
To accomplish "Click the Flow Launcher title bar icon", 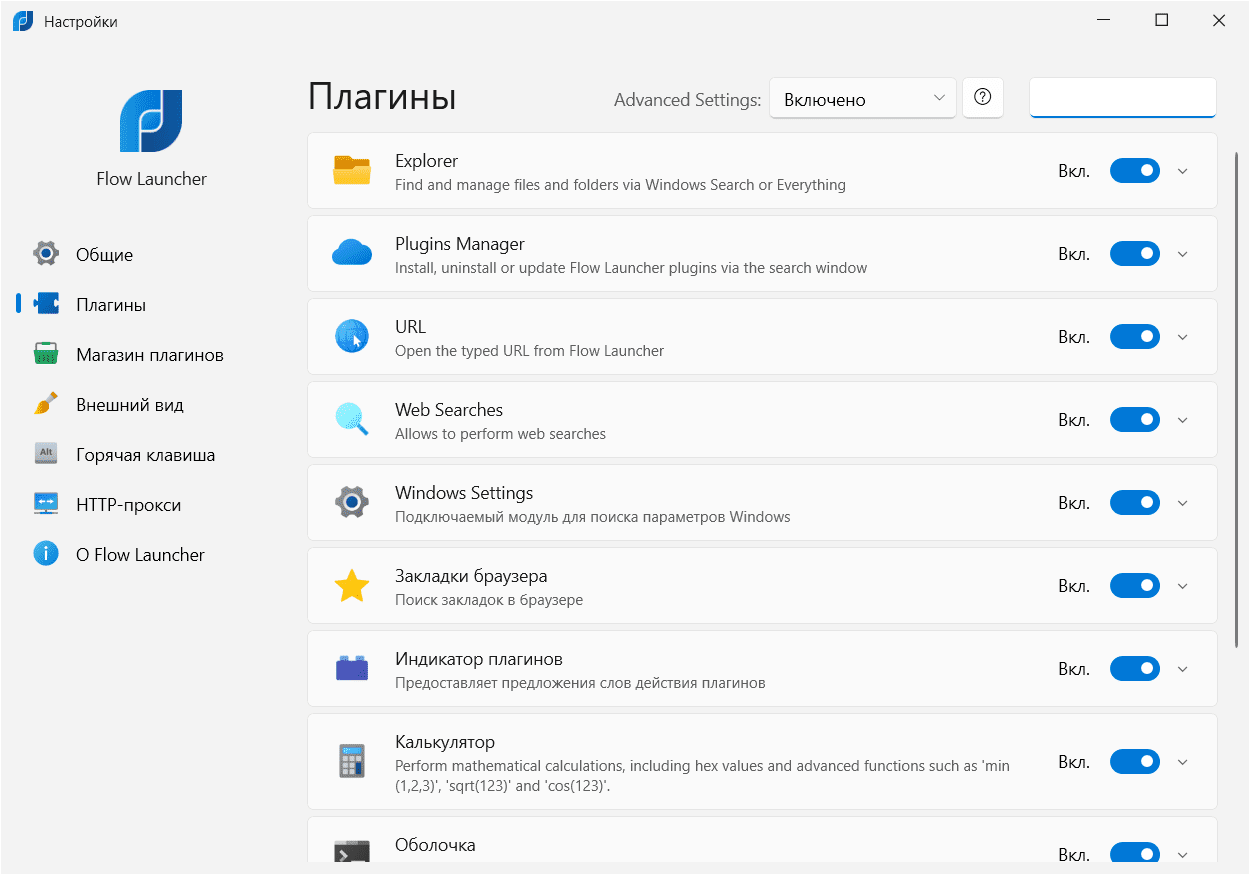I will pyautogui.click(x=22, y=21).
